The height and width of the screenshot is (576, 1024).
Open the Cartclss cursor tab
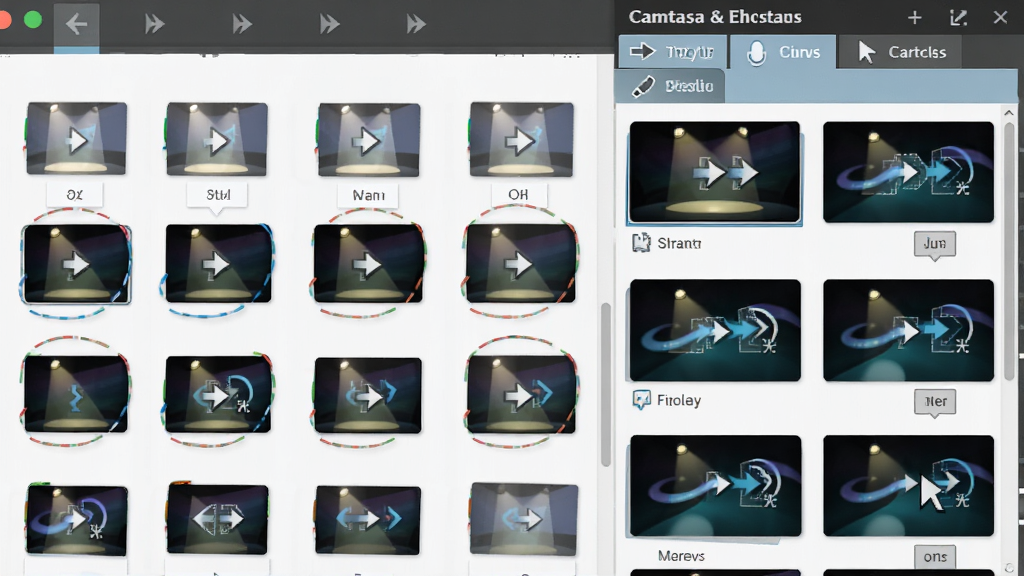point(900,52)
